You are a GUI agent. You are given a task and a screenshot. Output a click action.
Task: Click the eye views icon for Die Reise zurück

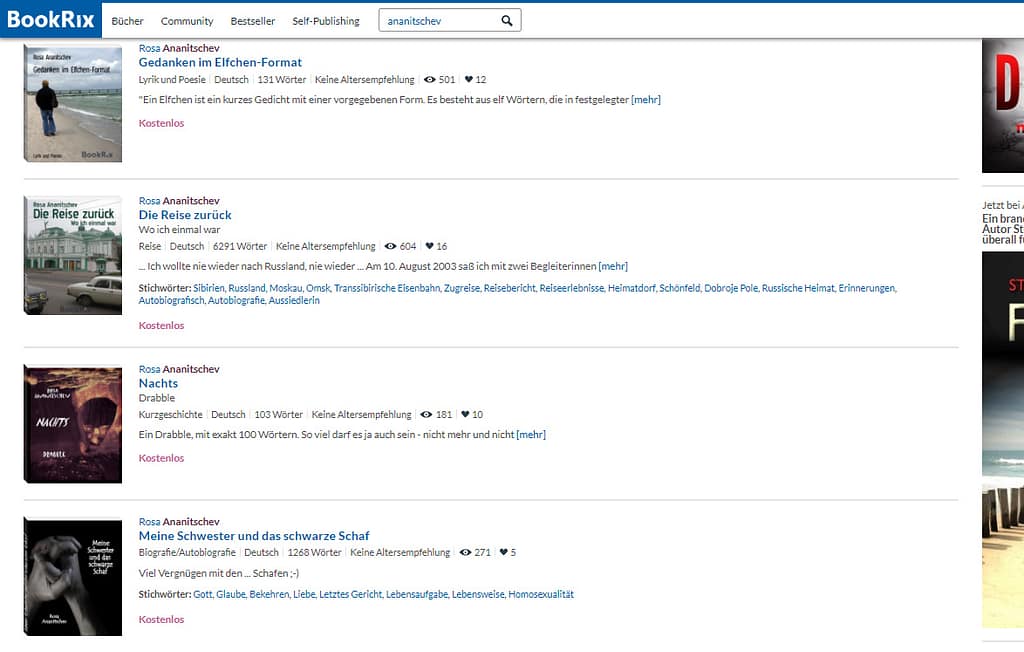391,246
